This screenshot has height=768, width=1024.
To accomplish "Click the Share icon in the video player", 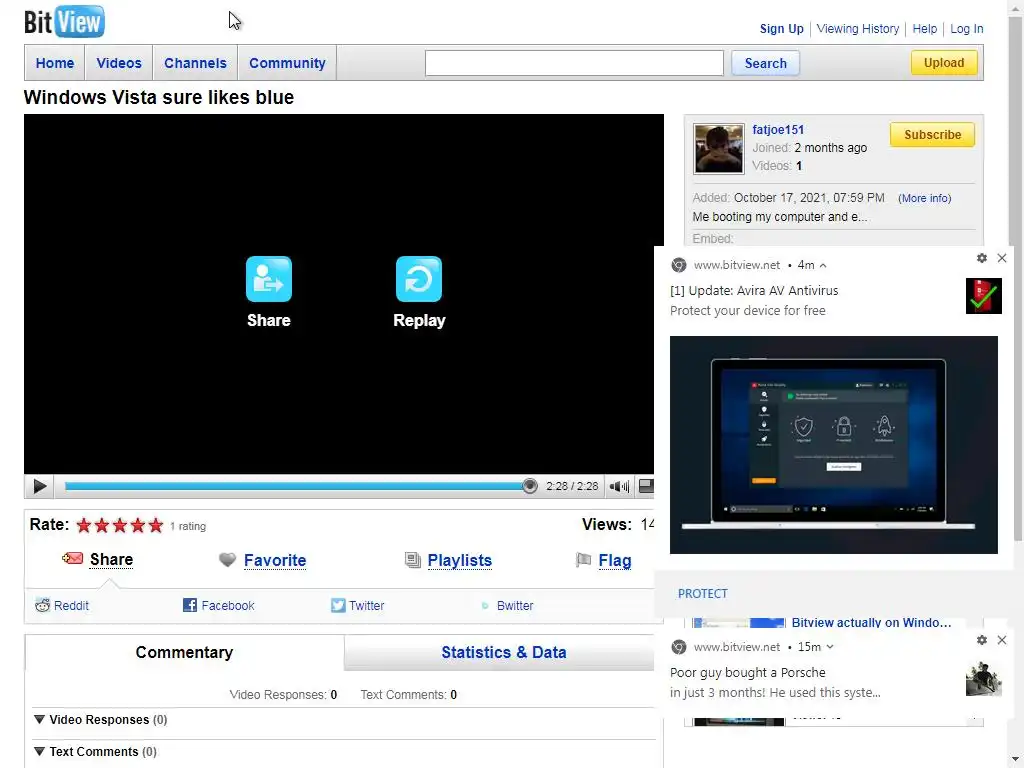I will (269, 279).
